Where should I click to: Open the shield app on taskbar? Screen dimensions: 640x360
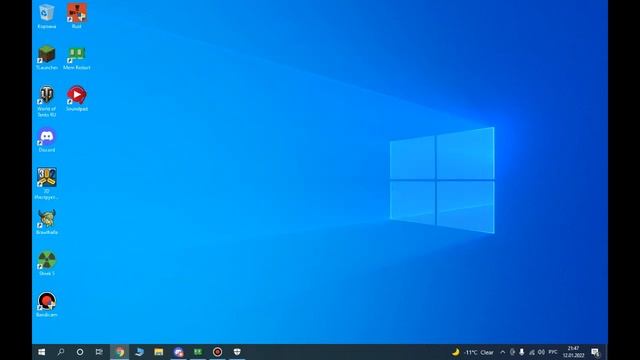(x=237, y=352)
